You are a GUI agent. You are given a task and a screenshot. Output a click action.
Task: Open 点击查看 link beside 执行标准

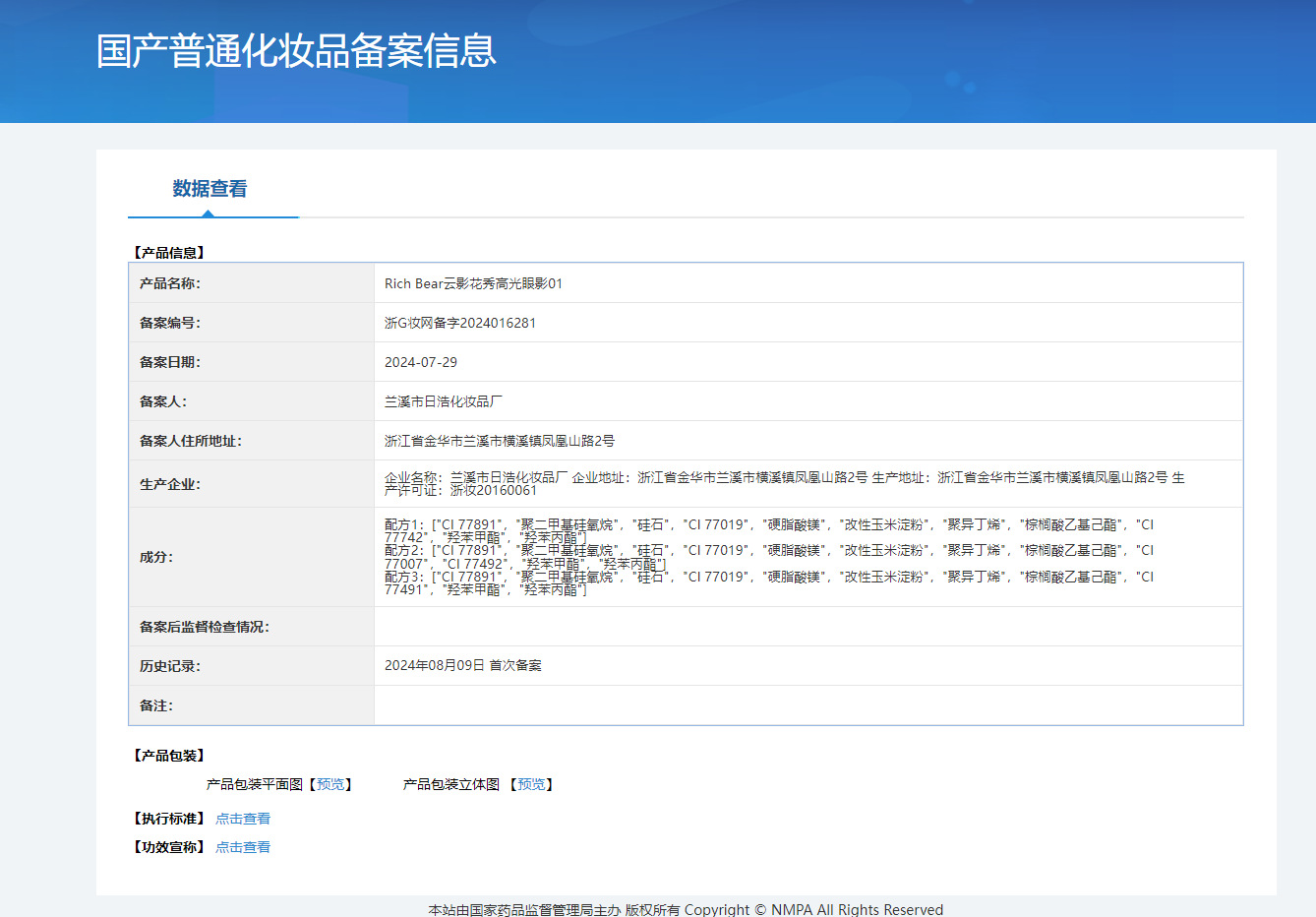[242, 819]
